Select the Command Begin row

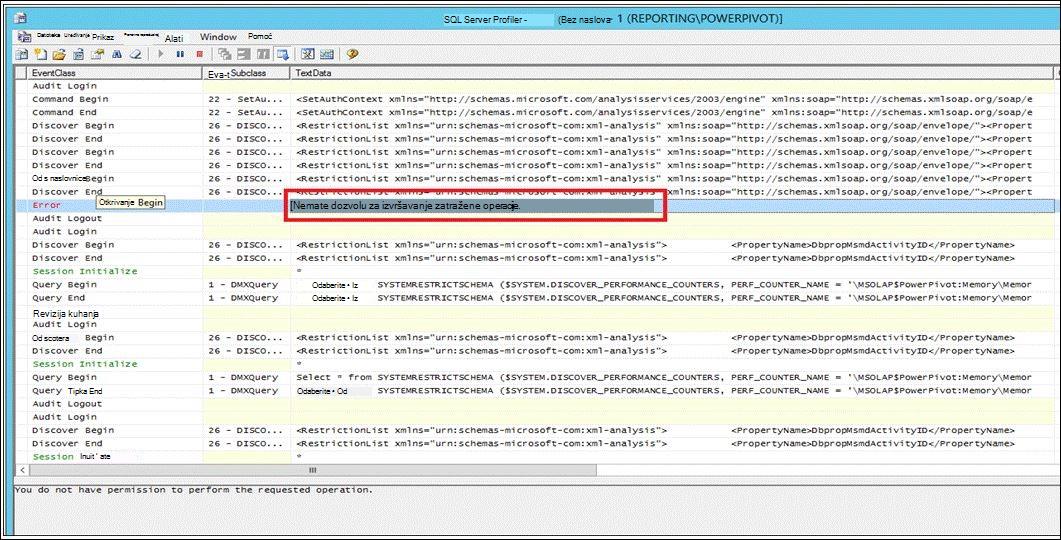(x=535, y=99)
